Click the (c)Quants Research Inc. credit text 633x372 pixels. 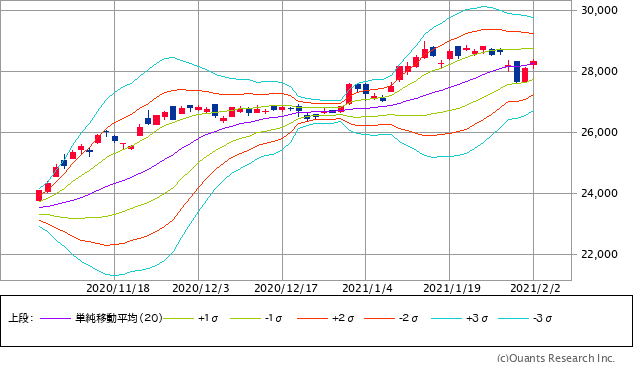pos(556,358)
